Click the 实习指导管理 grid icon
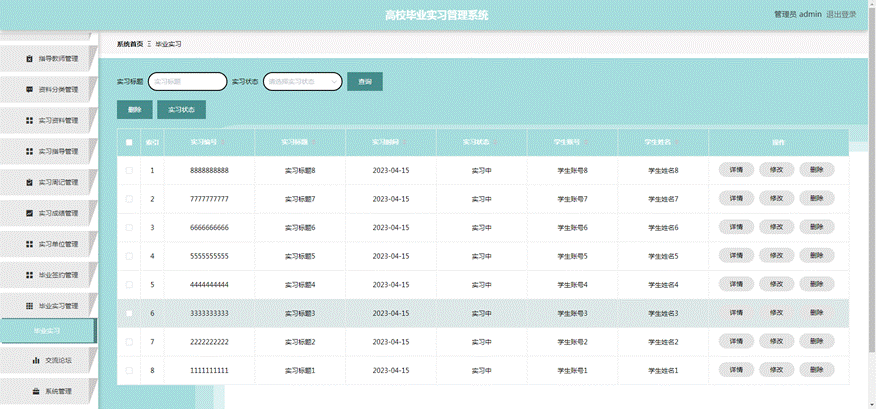The height and width of the screenshot is (409, 876). pyautogui.click(x=30, y=151)
